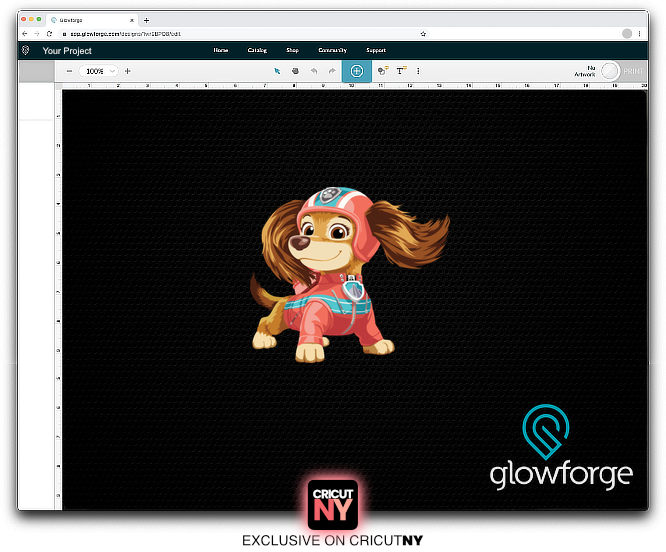The width and height of the screenshot is (666, 552).
Task: Open the premium shapes tool
Action: click(x=383, y=71)
